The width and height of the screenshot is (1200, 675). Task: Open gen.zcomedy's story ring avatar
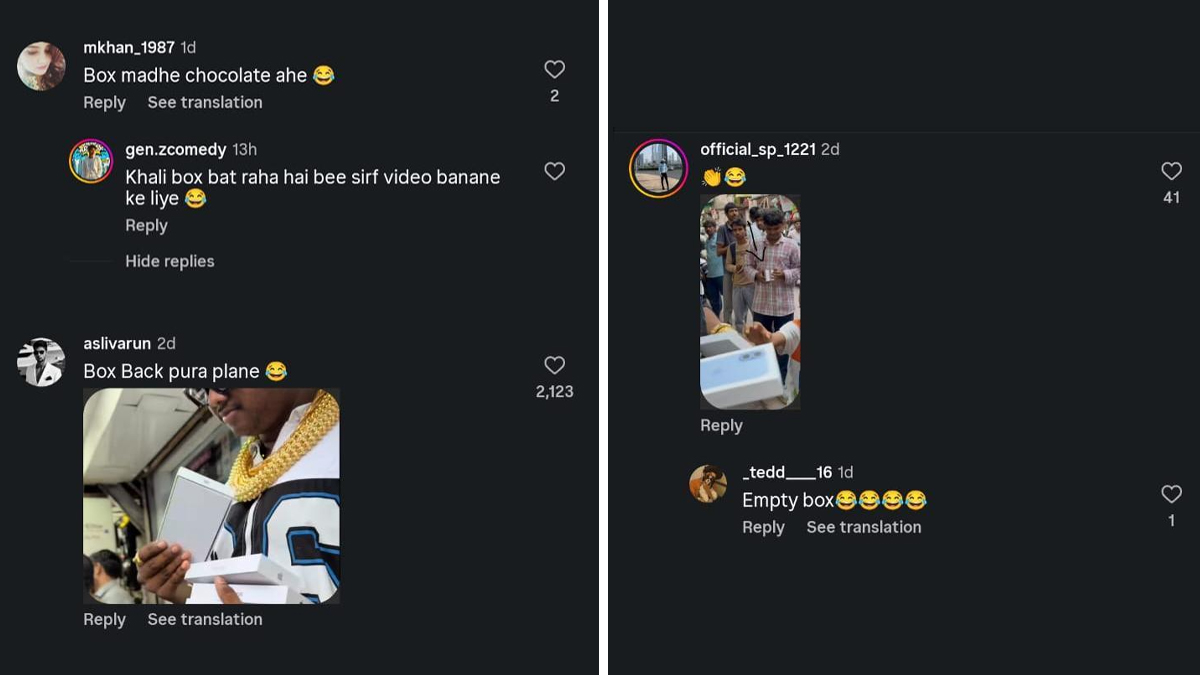click(x=91, y=161)
